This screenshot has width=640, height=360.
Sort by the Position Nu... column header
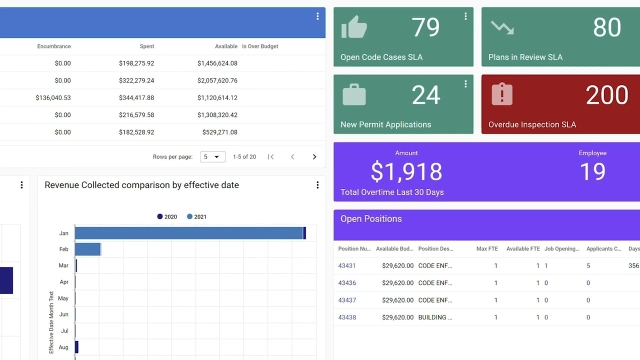point(354,249)
